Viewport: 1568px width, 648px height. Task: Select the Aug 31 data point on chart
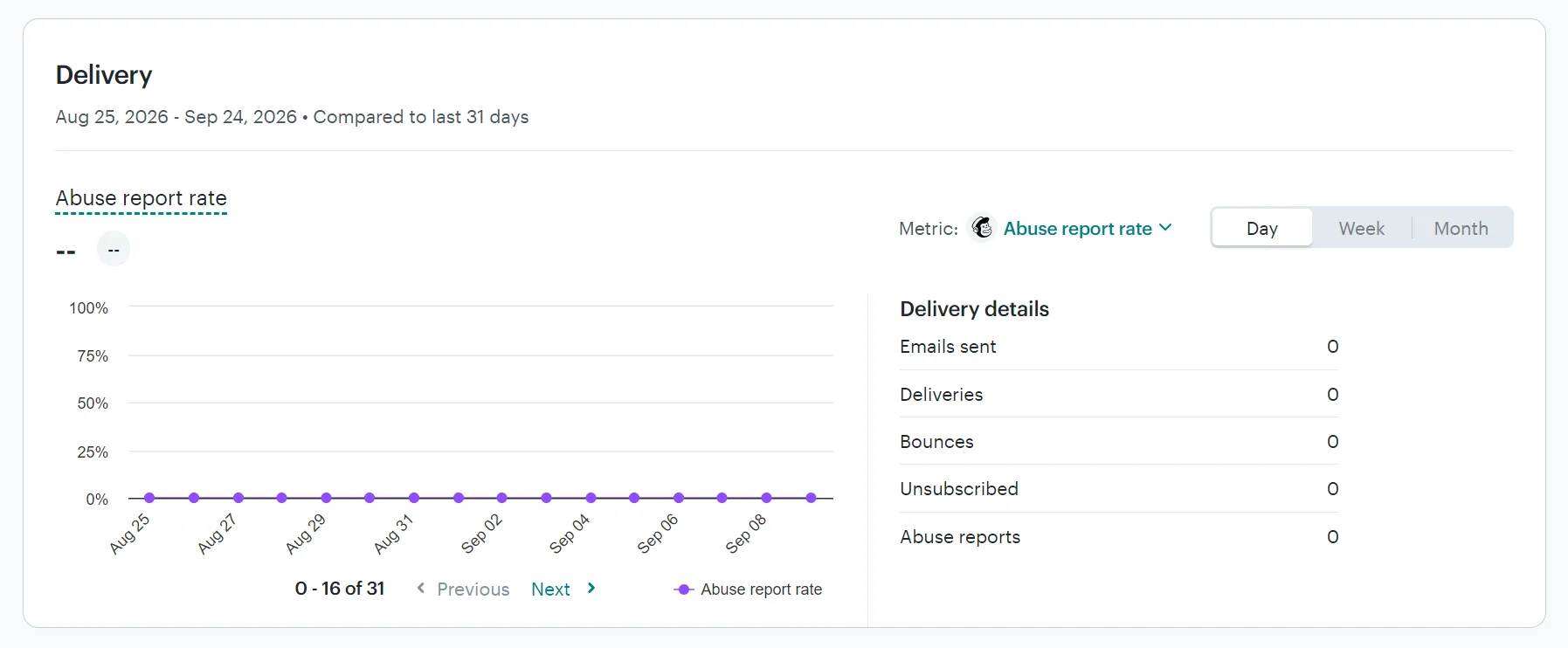pyautogui.click(x=414, y=498)
